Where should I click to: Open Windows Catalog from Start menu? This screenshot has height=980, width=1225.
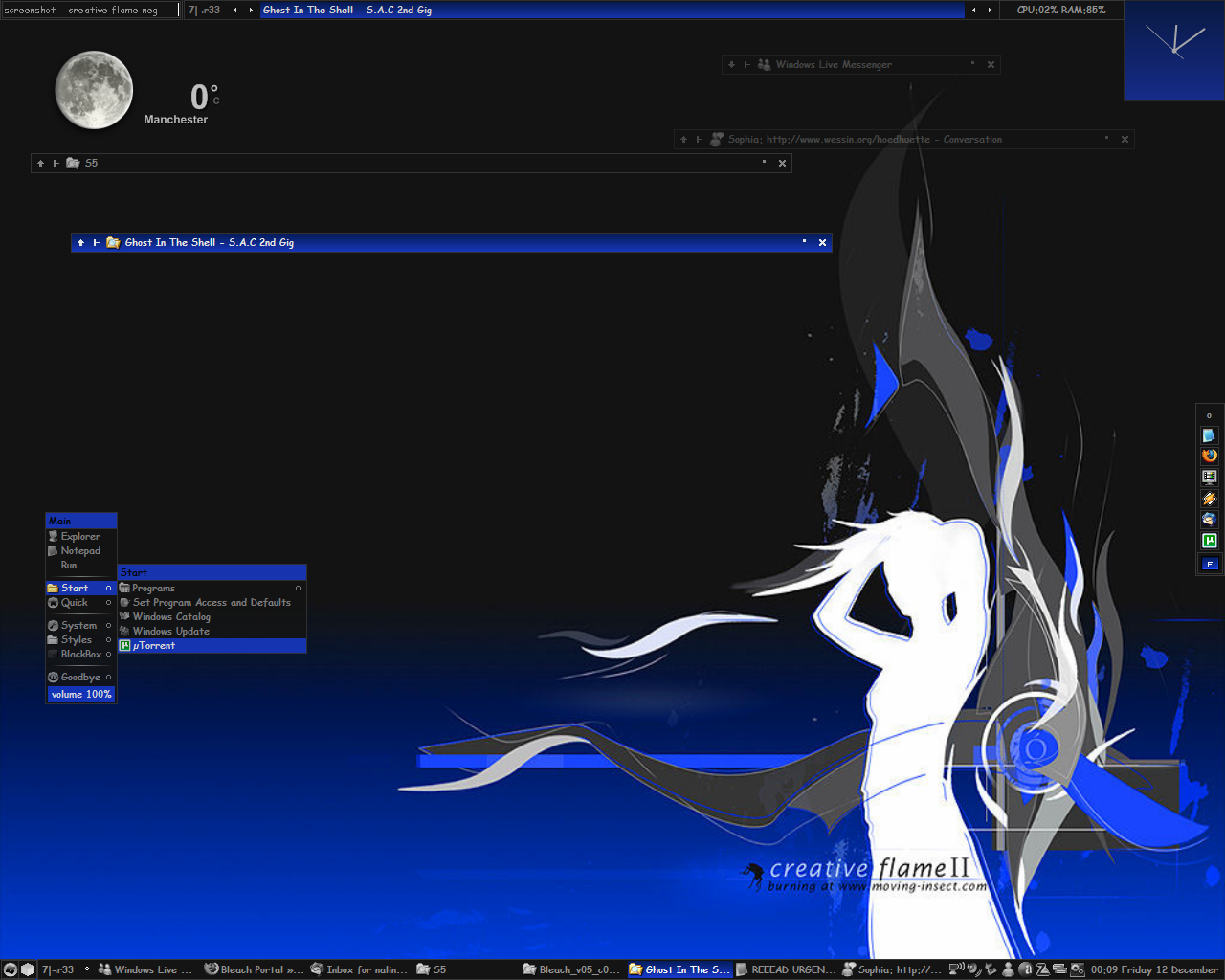click(x=212, y=616)
